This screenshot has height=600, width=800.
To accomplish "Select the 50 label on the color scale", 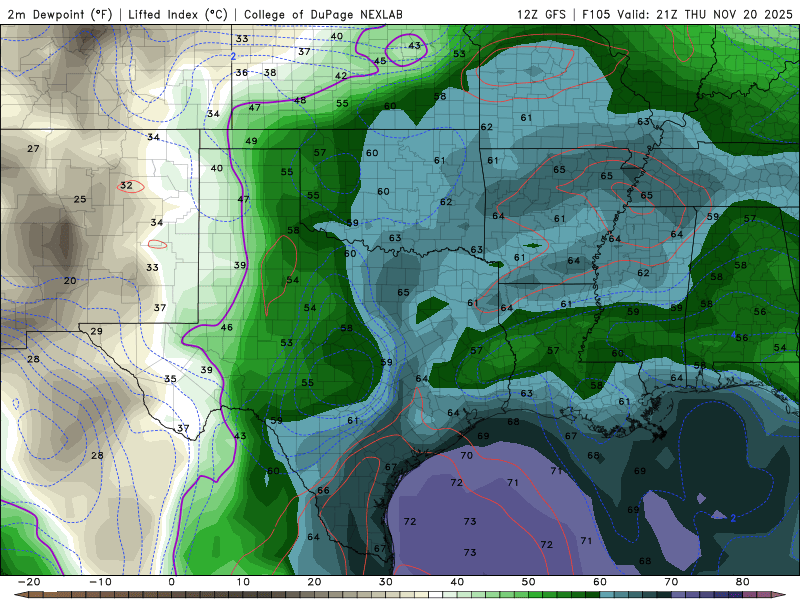I will coord(529,582).
